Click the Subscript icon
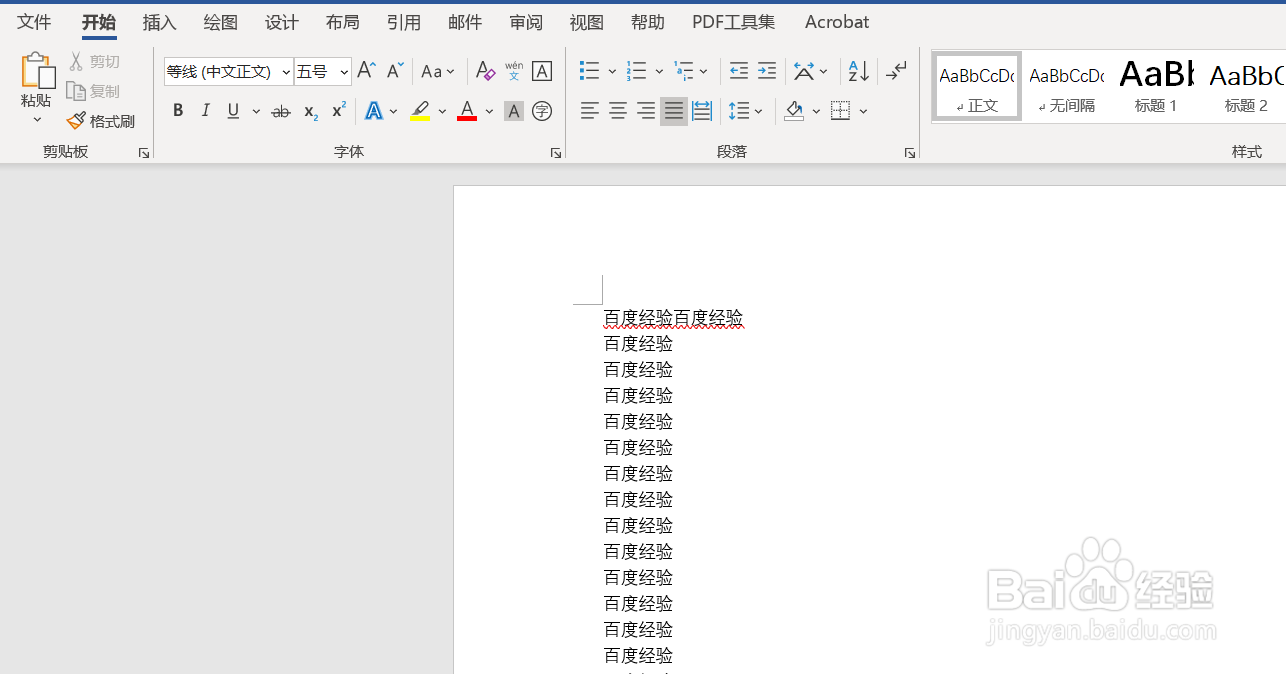The image size is (1286, 674). tap(309, 111)
